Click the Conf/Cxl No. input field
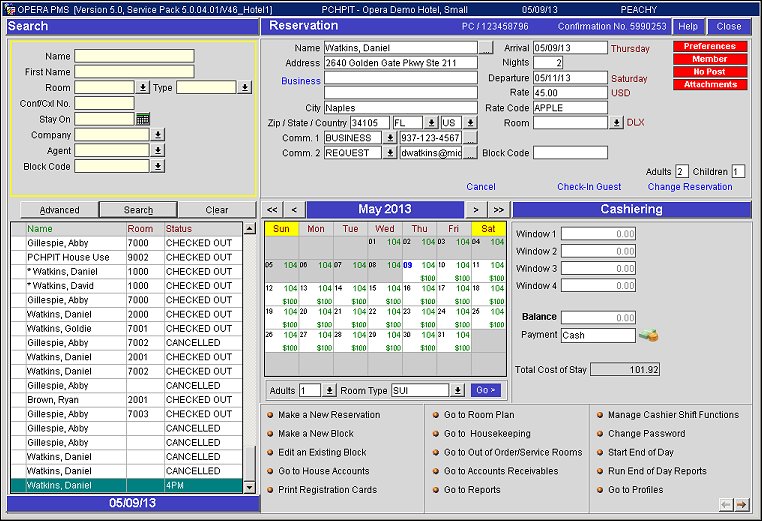 click(104, 103)
